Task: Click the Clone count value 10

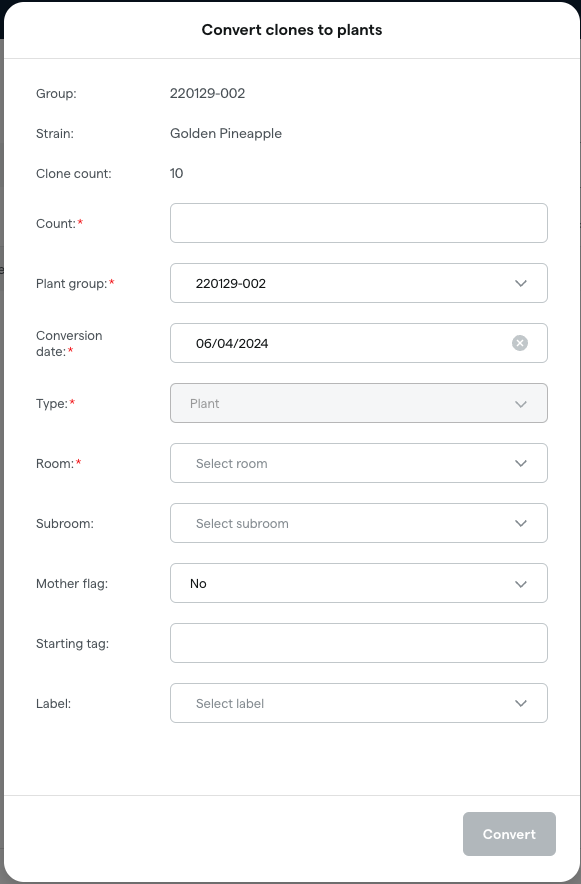Action: tap(176, 173)
